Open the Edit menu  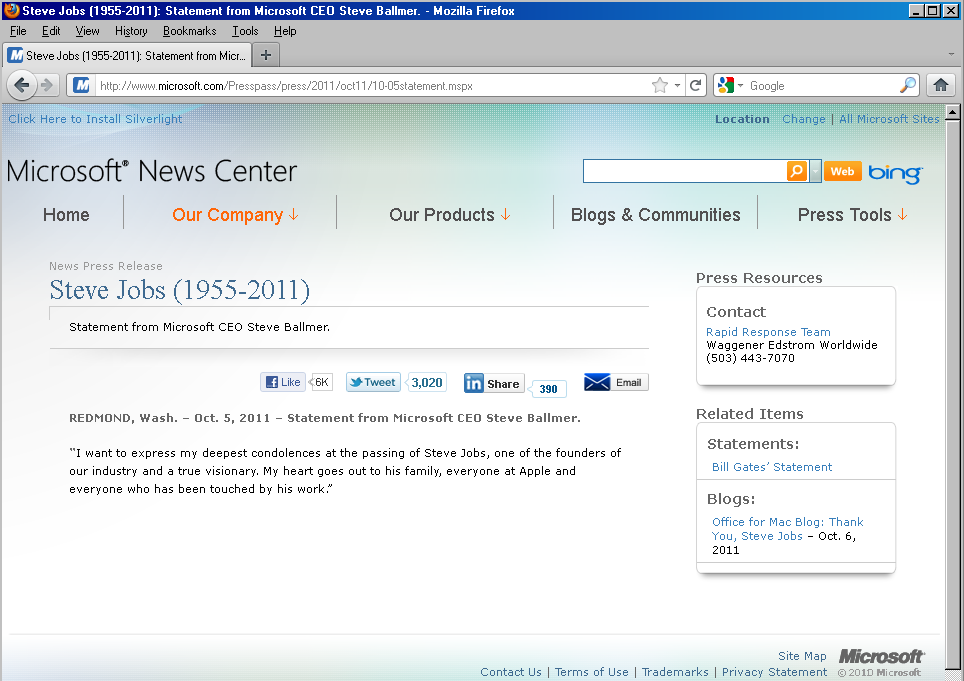coord(50,31)
